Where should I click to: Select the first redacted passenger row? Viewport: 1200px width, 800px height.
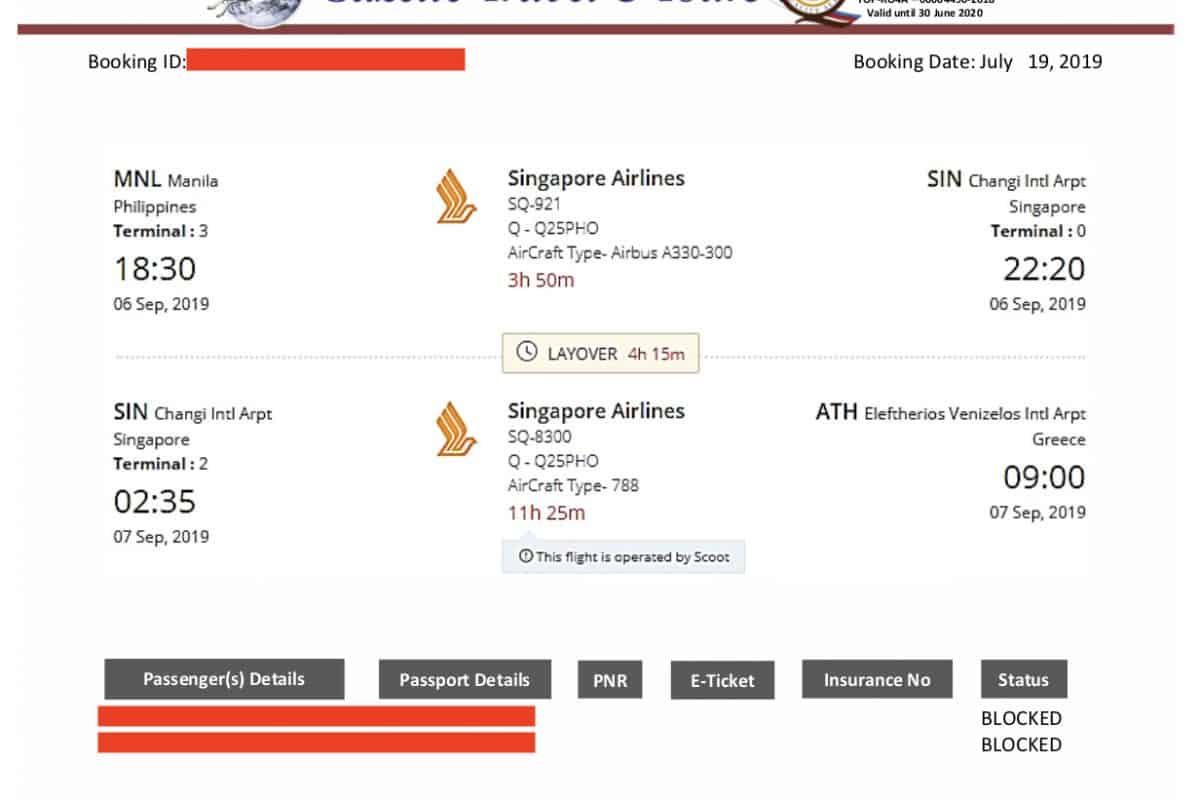pos(316,716)
